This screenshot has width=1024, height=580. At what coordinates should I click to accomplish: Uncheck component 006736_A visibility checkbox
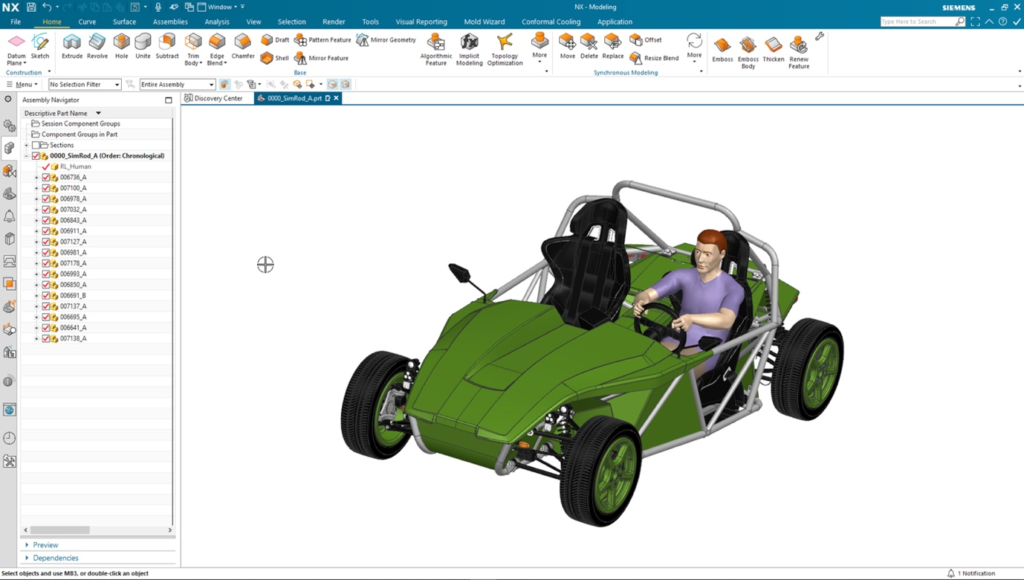(x=46, y=177)
